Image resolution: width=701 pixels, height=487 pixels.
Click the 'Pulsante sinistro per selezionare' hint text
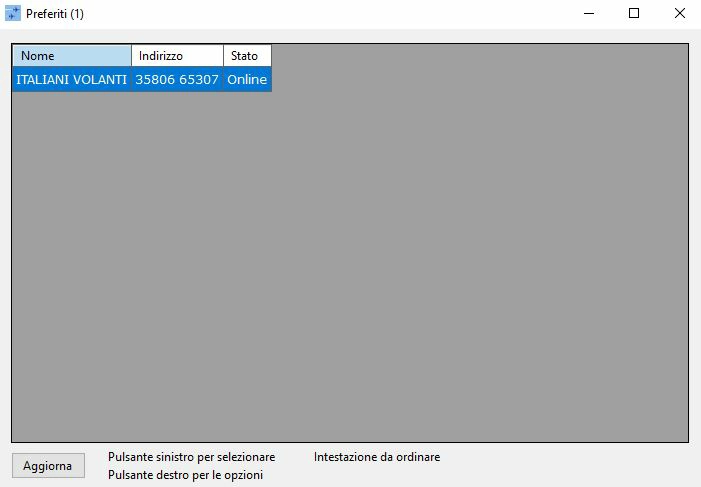[191, 457]
